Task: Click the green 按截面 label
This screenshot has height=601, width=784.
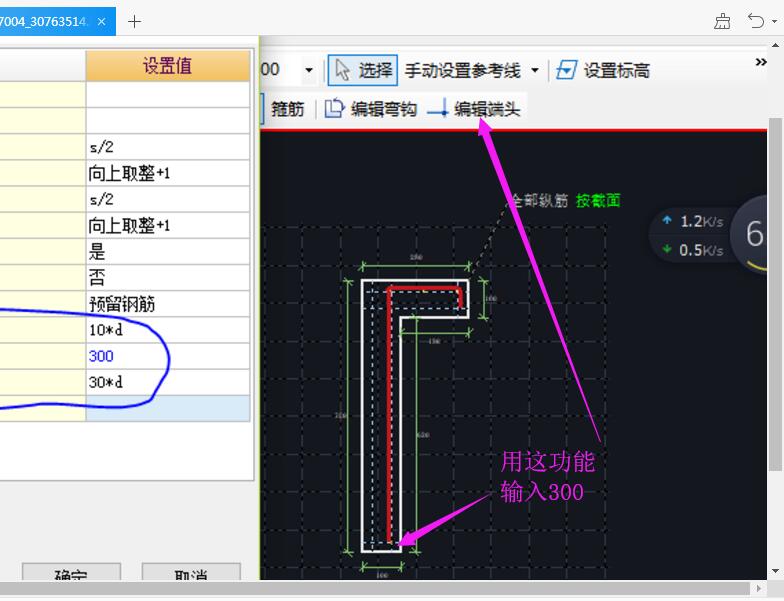Action: pos(598,201)
